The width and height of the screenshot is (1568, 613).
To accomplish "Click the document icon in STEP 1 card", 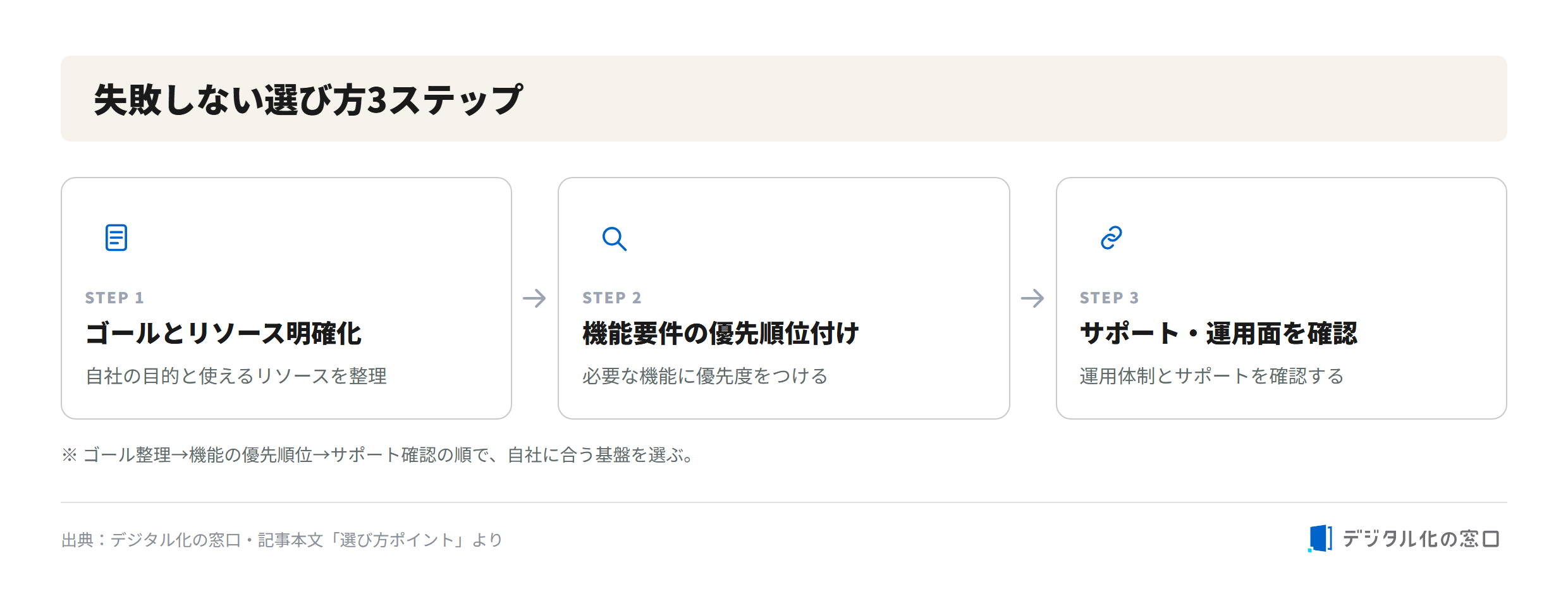I will pos(116,238).
